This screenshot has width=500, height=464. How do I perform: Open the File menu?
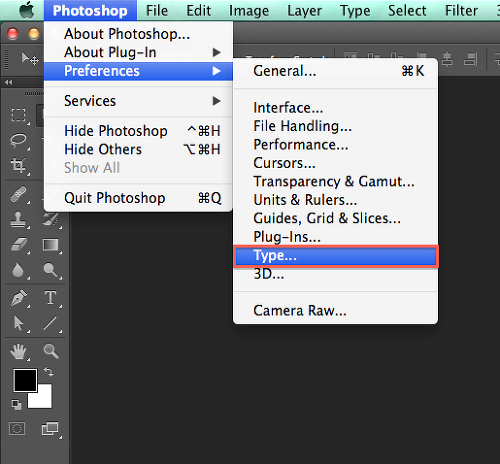pyautogui.click(x=157, y=11)
